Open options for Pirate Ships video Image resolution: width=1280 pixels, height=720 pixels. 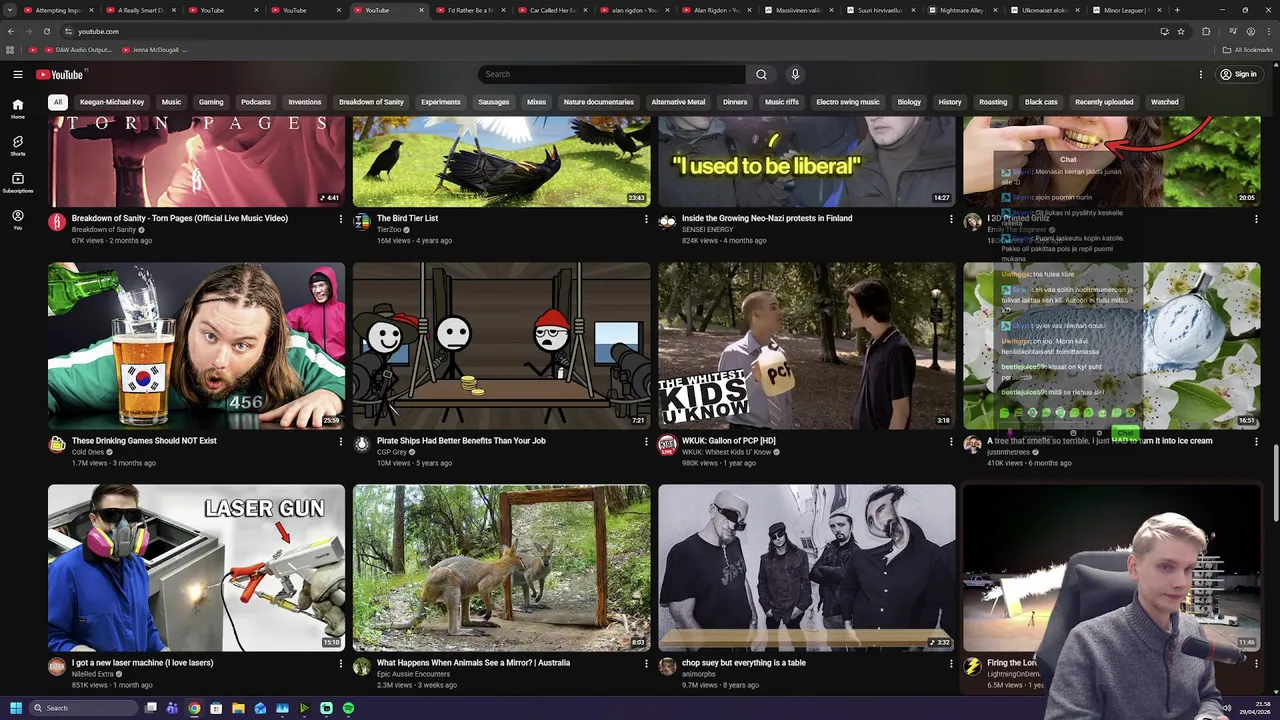tap(646, 441)
